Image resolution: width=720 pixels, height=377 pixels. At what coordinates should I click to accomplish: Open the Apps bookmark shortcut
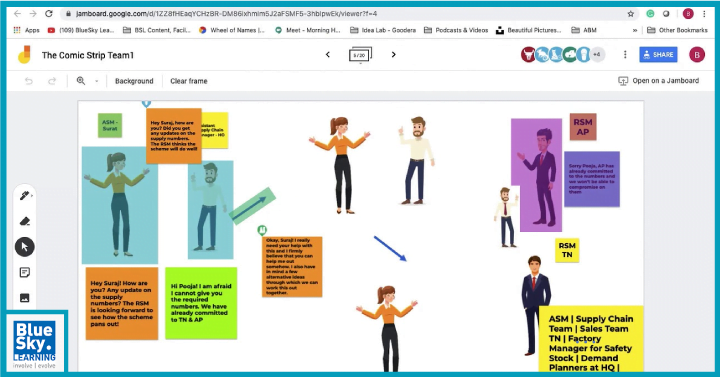click(27, 30)
